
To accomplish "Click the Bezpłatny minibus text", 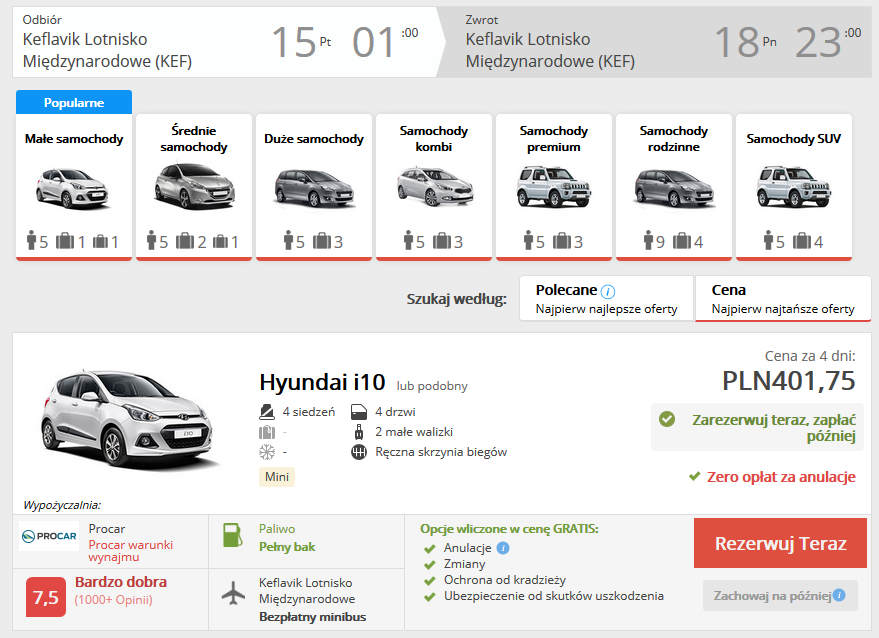I will tap(312, 617).
